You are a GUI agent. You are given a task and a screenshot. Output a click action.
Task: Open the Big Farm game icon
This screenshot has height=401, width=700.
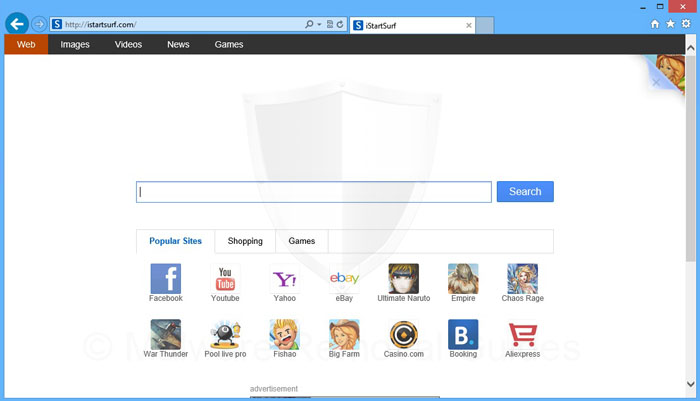tap(344, 334)
